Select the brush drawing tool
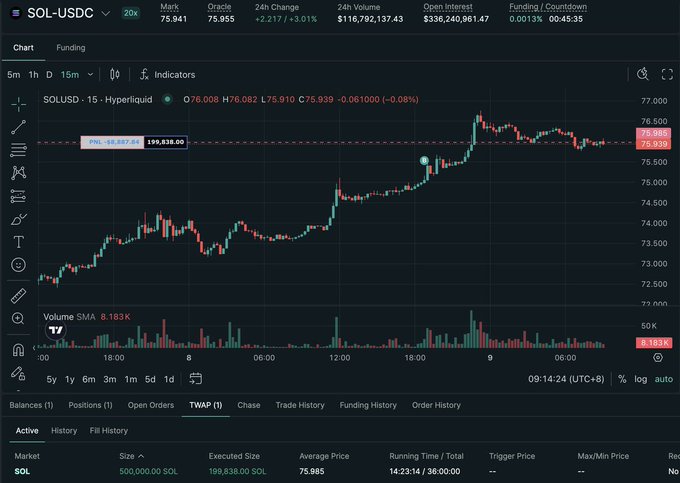 point(18,219)
